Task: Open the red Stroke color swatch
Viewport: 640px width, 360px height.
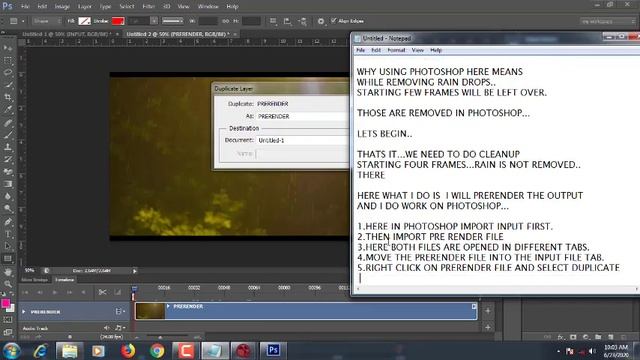Action: 118,21
